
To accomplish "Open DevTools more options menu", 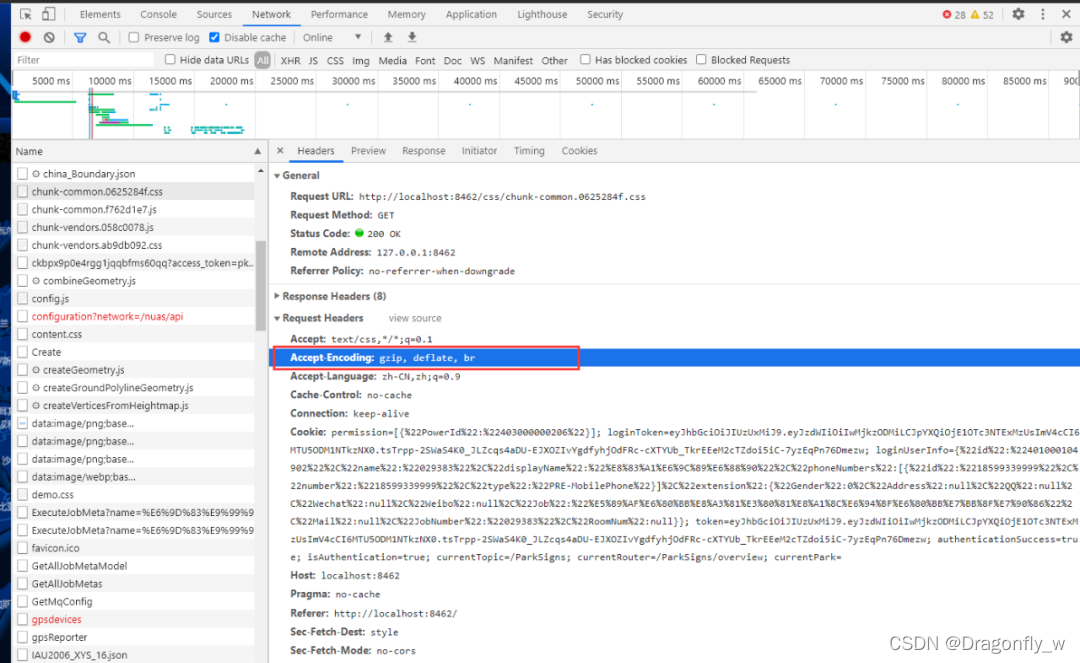I will (x=1043, y=14).
